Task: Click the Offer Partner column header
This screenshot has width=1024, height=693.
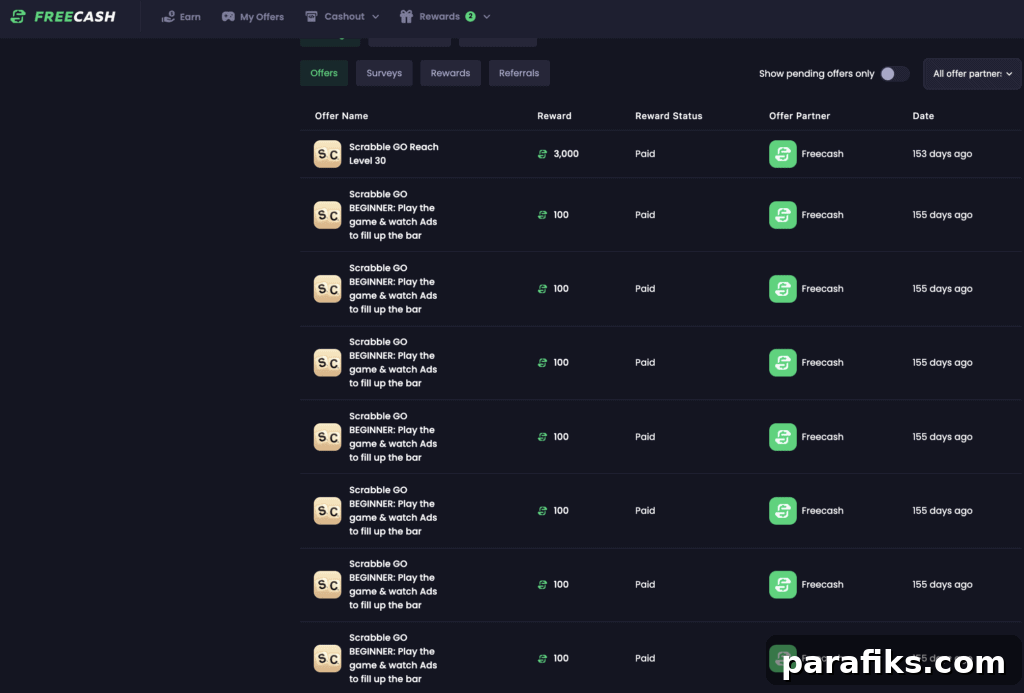Action: (x=799, y=116)
